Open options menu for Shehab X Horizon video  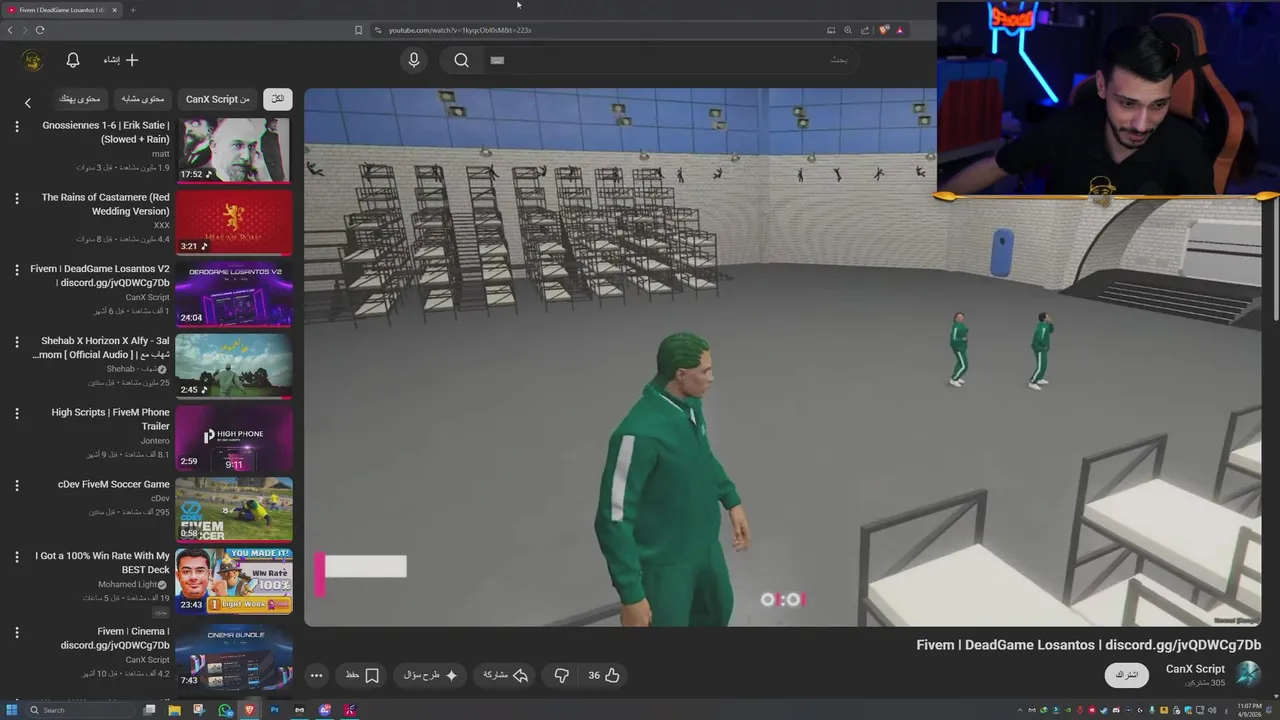point(16,342)
